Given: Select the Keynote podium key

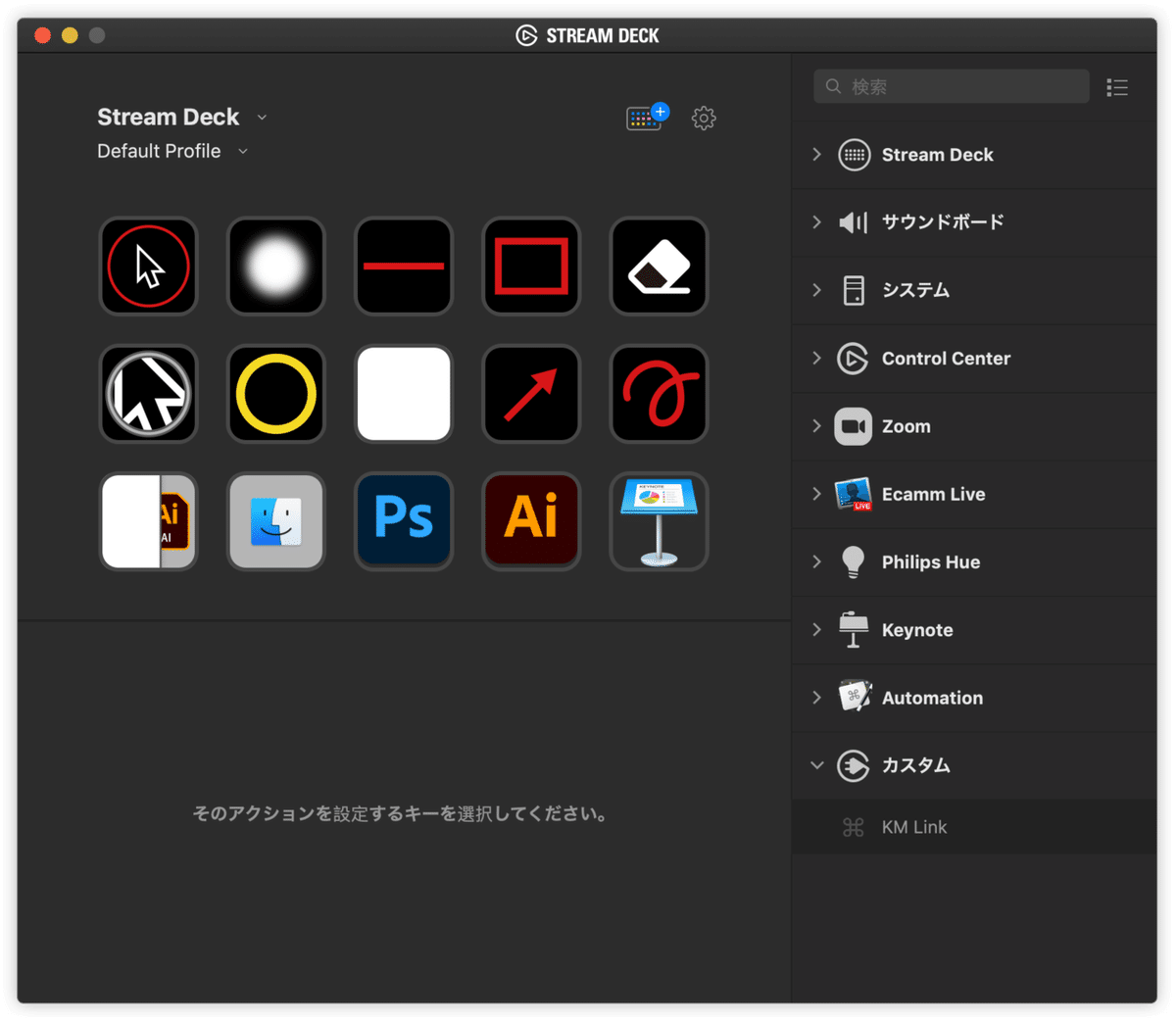Looking at the screenshot, I should [x=659, y=521].
